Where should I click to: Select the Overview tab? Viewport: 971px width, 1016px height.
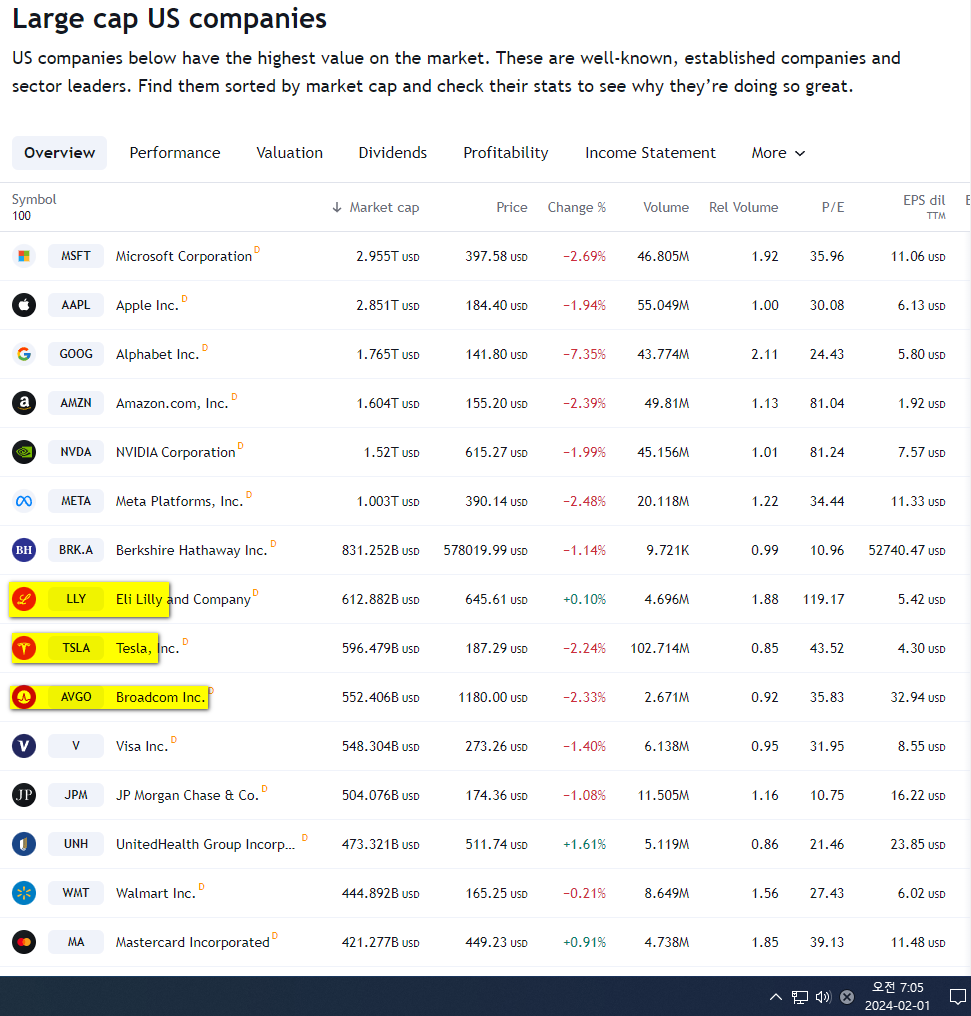[x=60, y=153]
